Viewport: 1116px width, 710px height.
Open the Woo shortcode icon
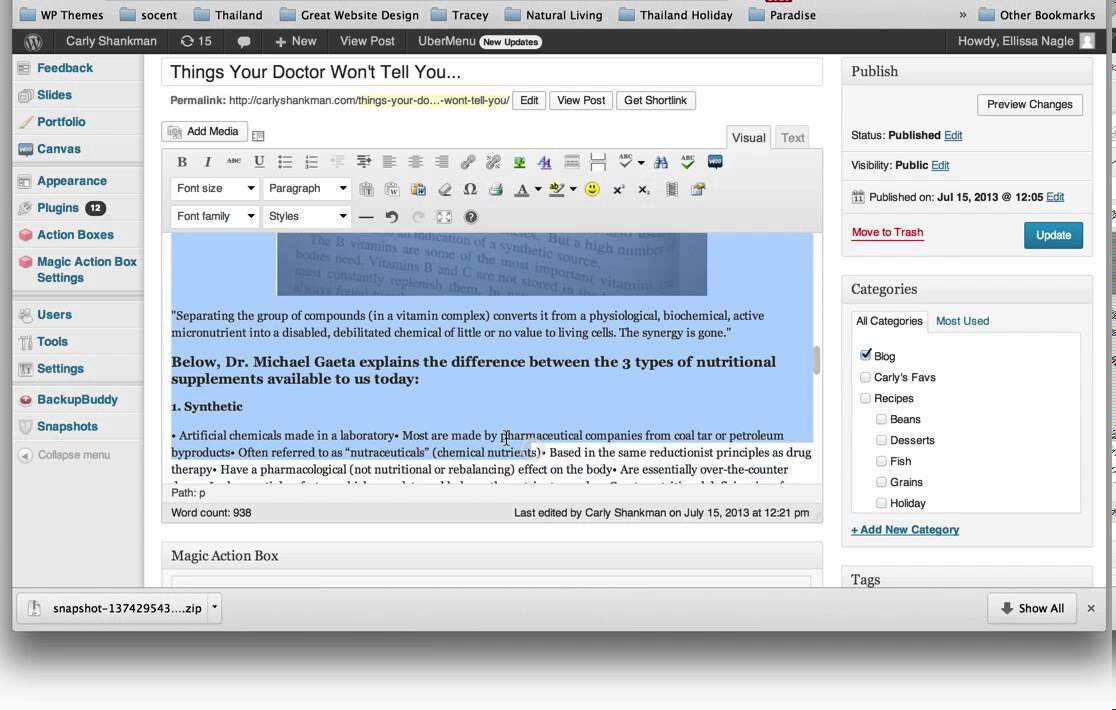(x=715, y=162)
